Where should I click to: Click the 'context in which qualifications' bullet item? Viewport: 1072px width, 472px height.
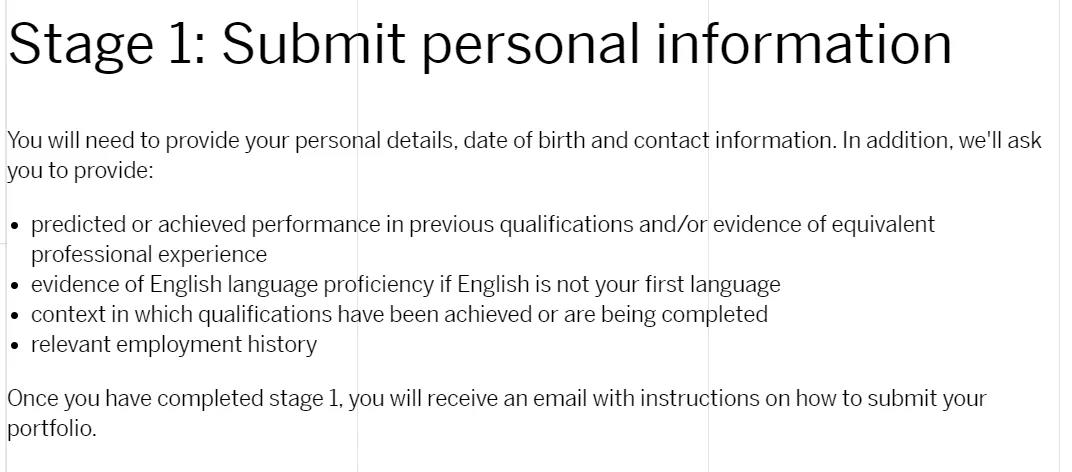[x=399, y=314]
